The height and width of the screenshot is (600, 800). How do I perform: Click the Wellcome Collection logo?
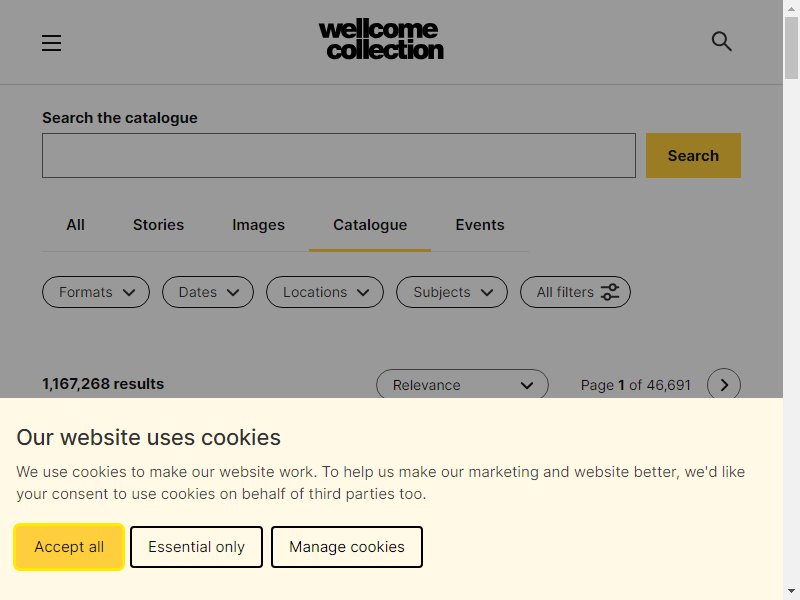[x=381, y=40]
